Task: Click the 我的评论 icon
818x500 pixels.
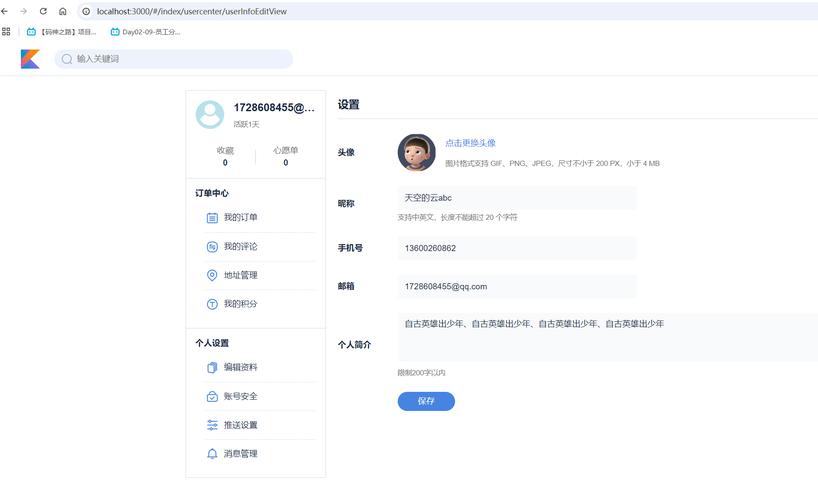Action: click(x=212, y=247)
